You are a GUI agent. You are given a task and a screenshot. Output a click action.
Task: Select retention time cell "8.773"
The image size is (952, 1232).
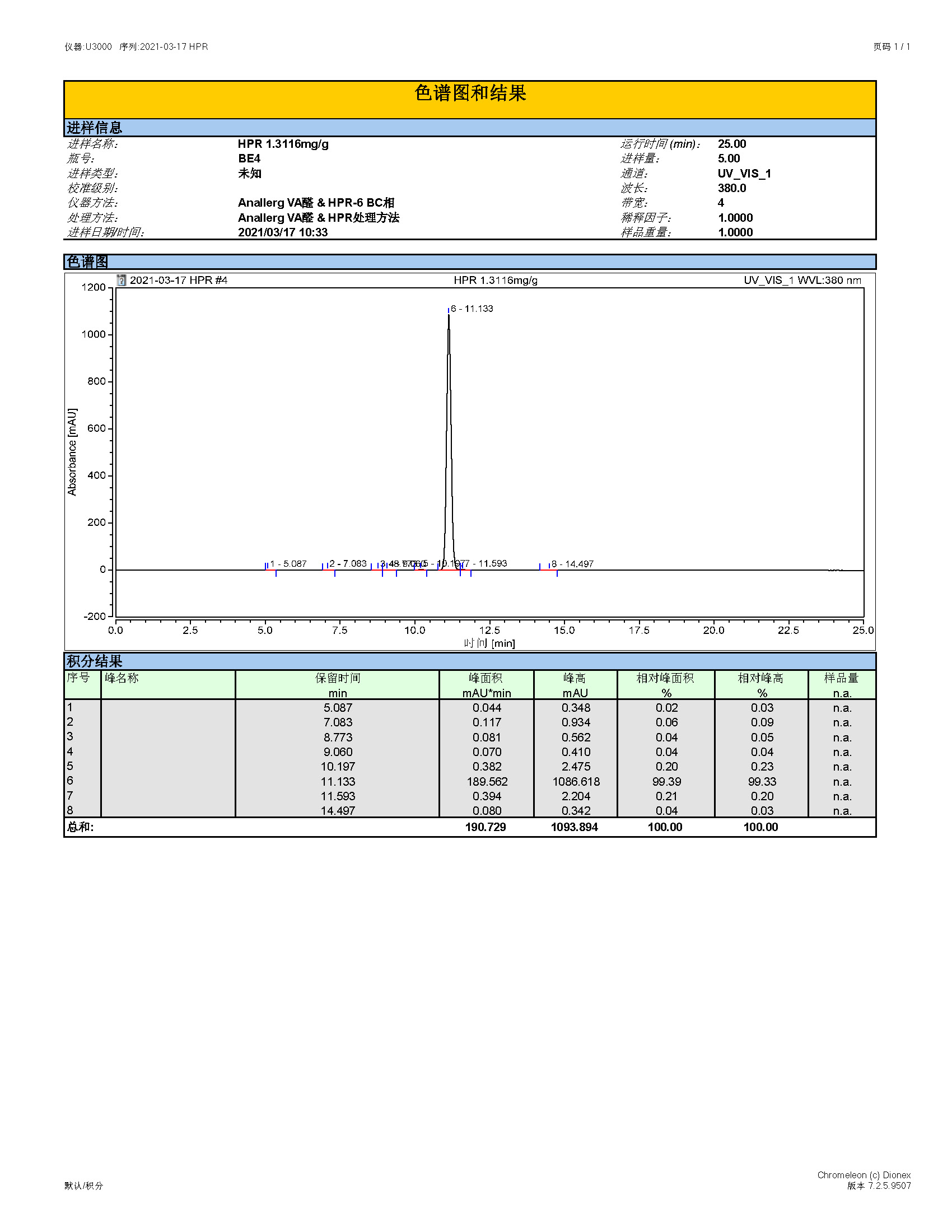338,738
